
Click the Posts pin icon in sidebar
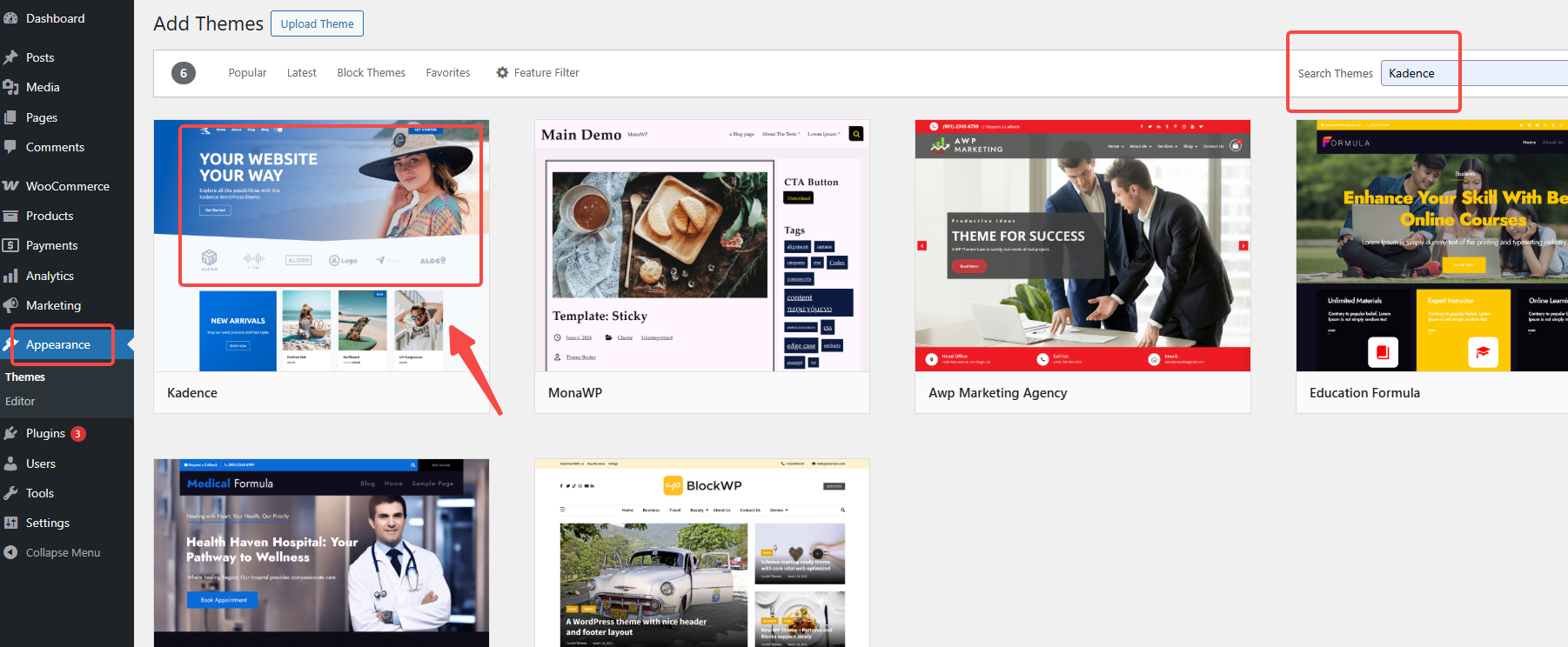pyautogui.click(x=10, y=57)
